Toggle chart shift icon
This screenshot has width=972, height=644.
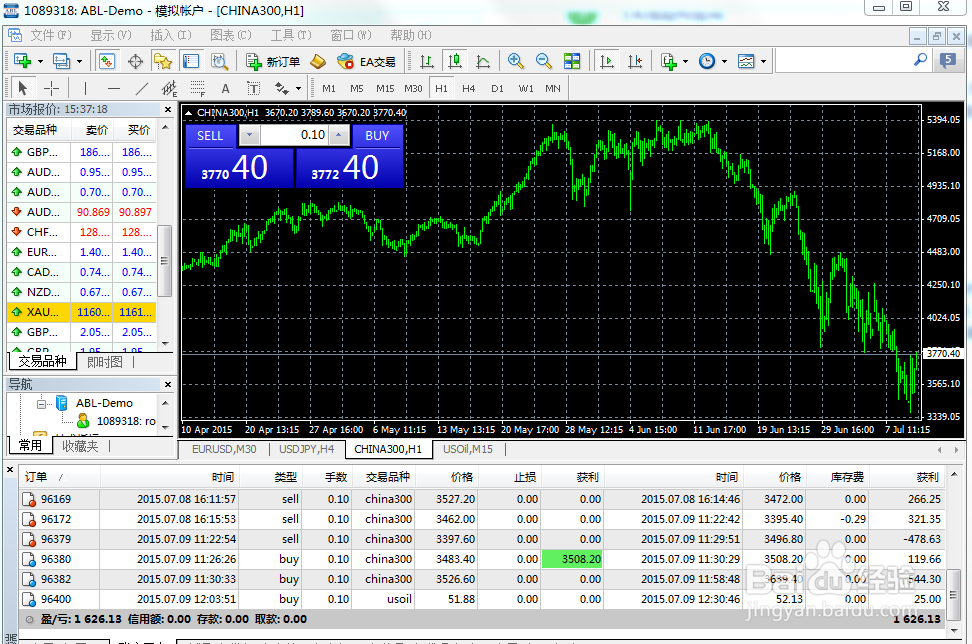click(x=635, y=61)
